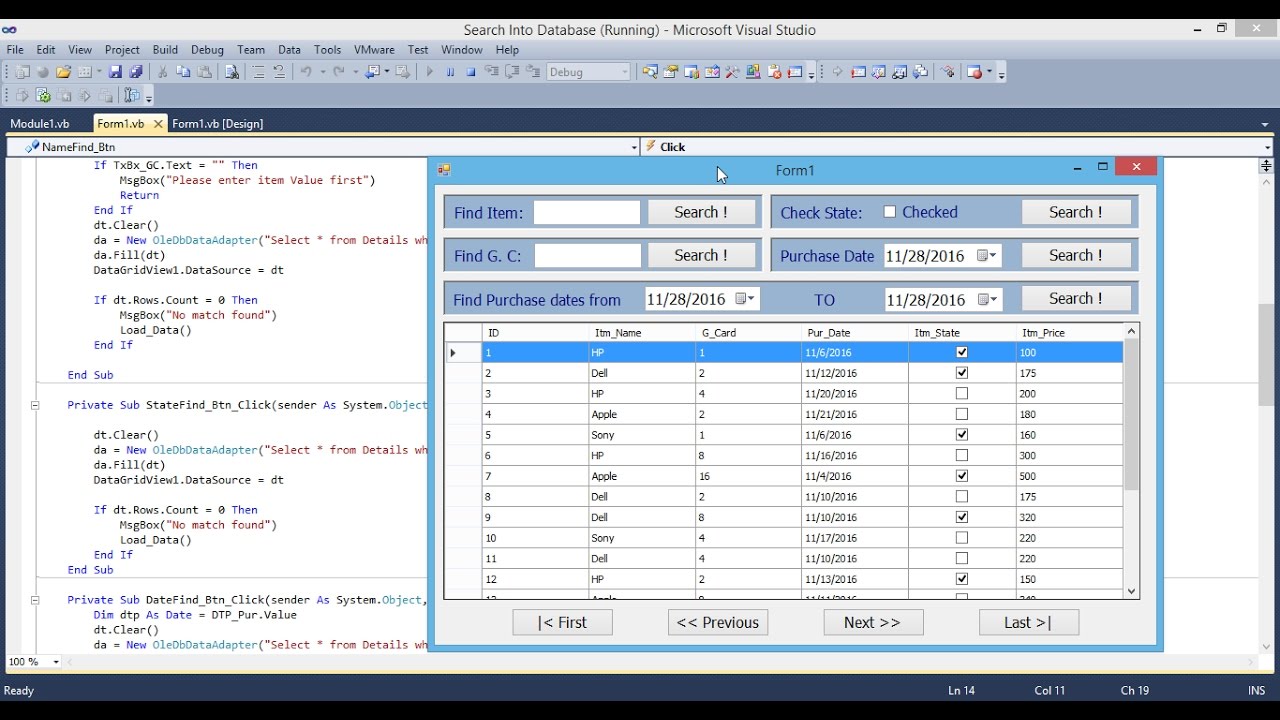The image size is (1280, 720).
Task: Open the TO date calendar dropdown
Action: coord(986,299)
